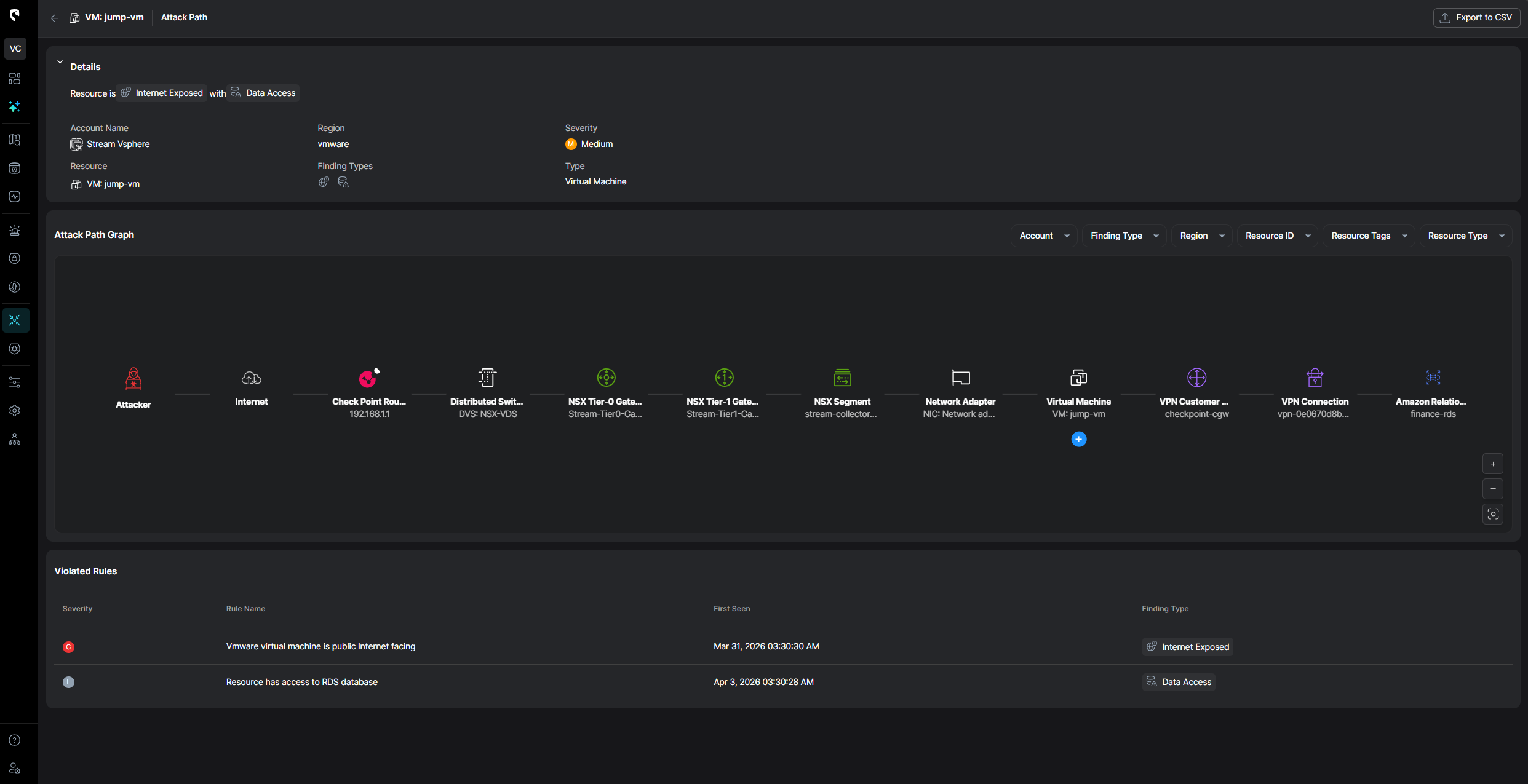Screen dimensions: 1528x784
Task: Select the NSX Tier-0 Gateway node
Action: (x=605, y=378)
